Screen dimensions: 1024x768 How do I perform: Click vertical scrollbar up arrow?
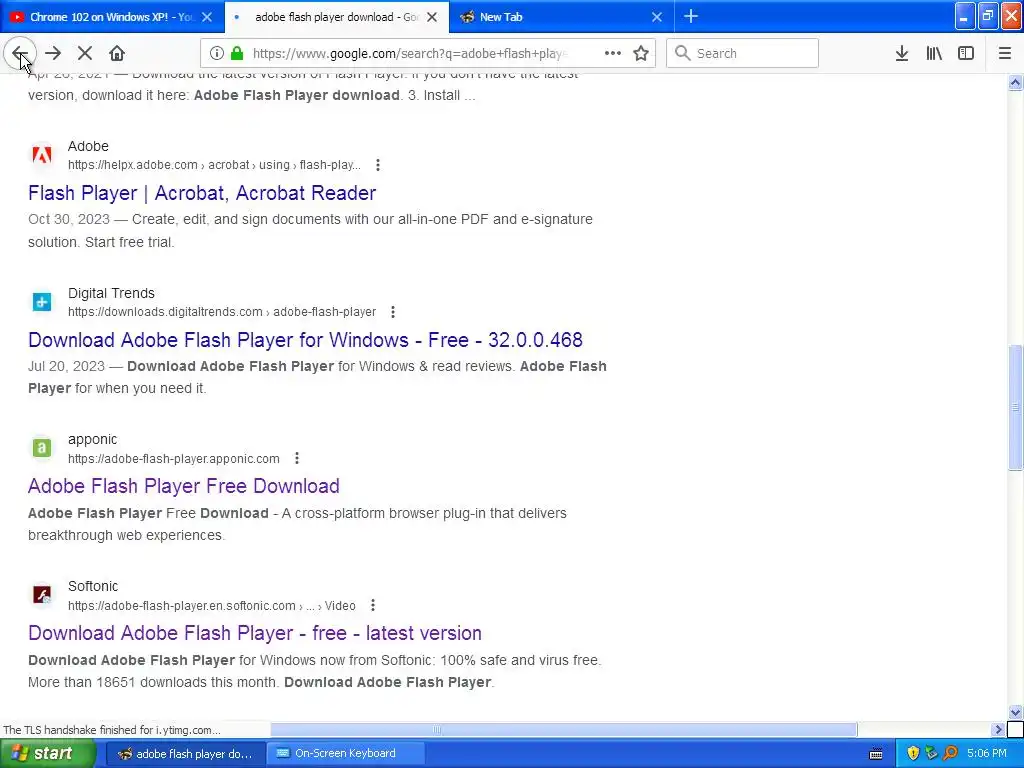coord(1015,82)
